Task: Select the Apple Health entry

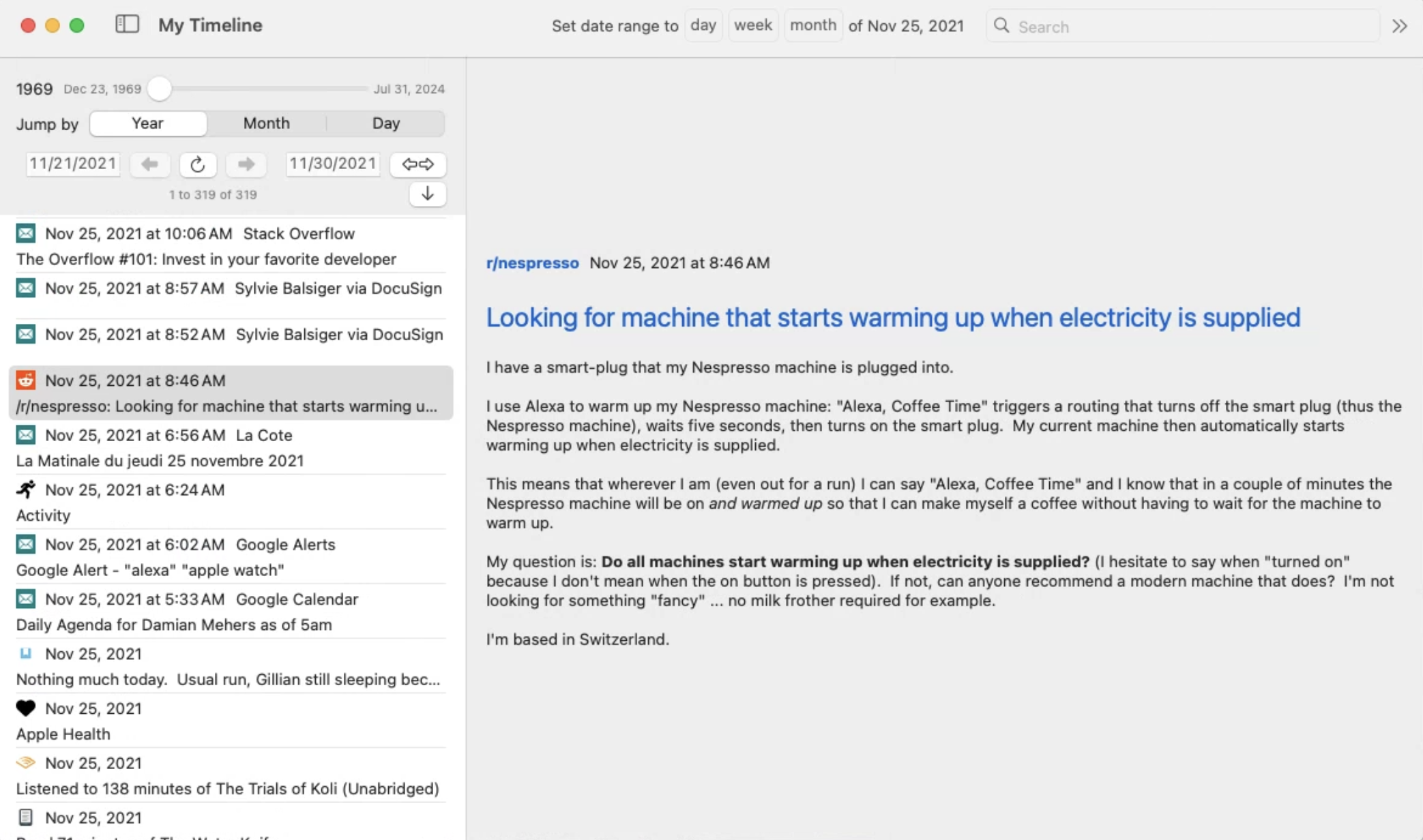Action: (x=231, y=721)
